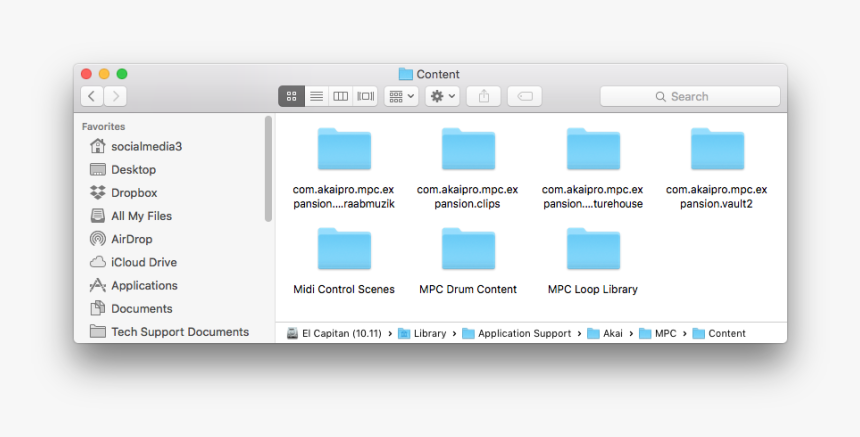Screen dimensions: 860x437
Task: Select the MPC Loop Library folder icon
Action: (593, 248)
